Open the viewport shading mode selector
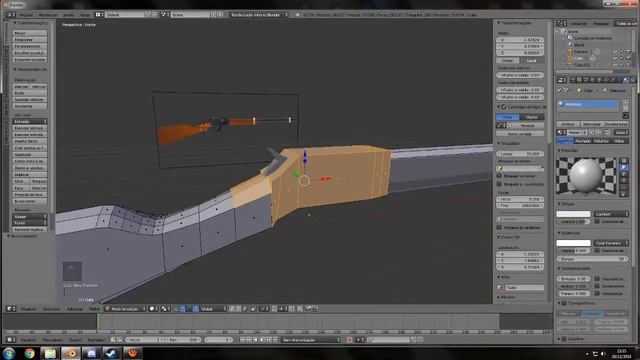 pos(153,309)
